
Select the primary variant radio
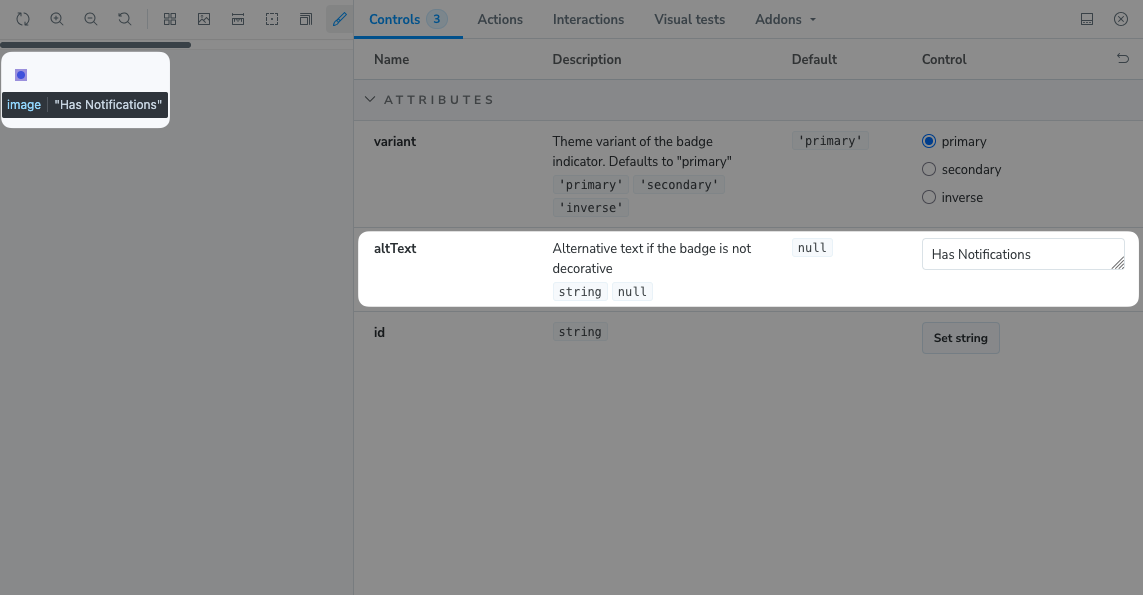[928, 141]
